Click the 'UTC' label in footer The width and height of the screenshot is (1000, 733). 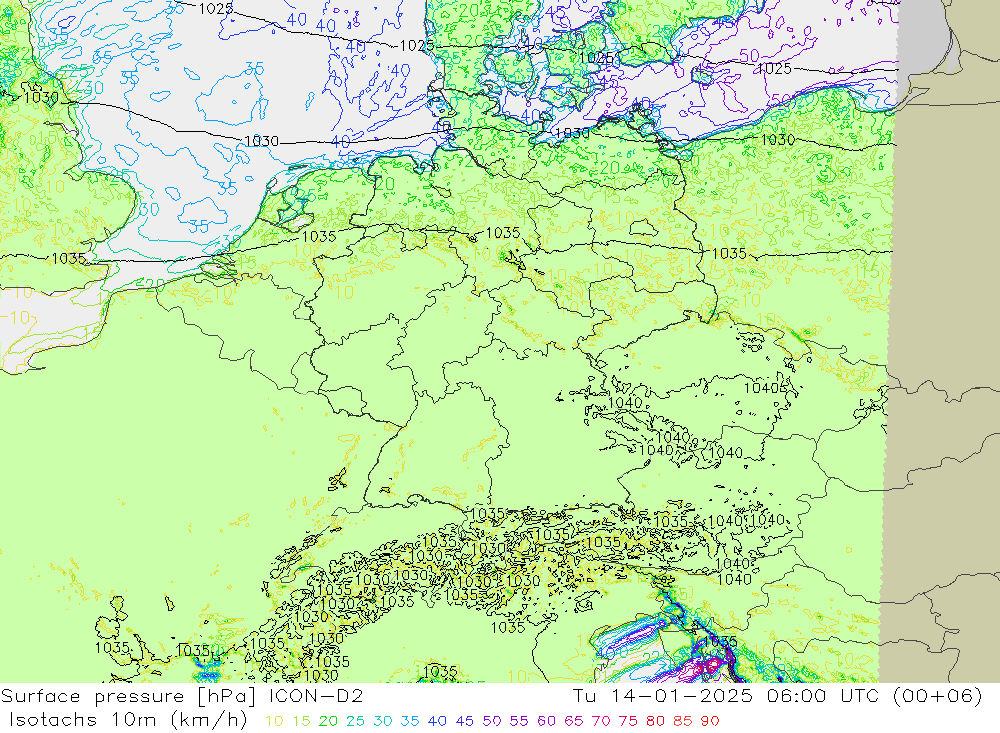(860, 696)
